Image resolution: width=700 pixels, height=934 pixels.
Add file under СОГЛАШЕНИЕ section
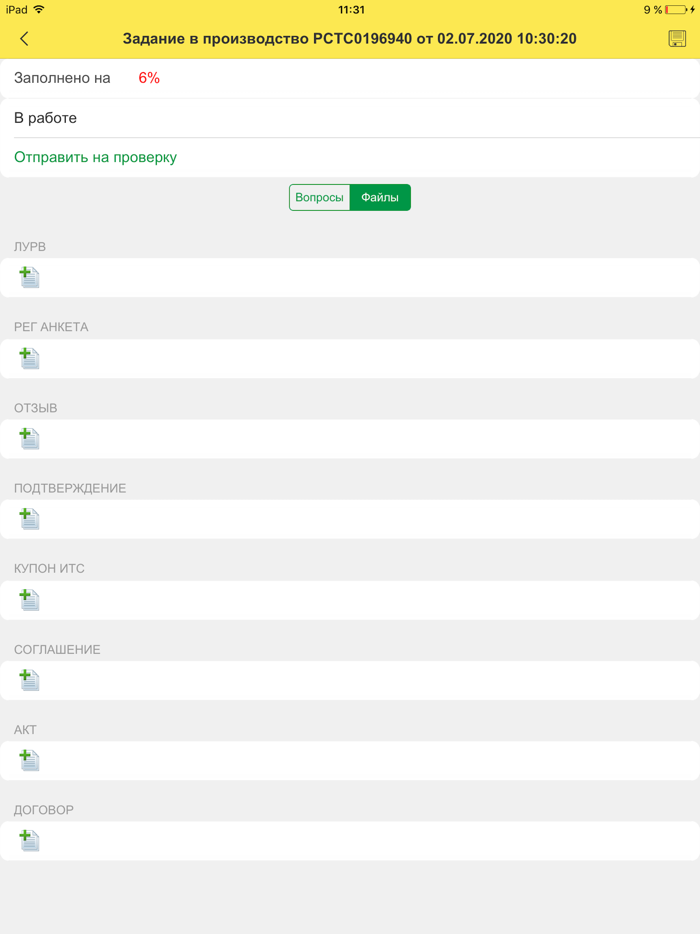click(29, 680)
